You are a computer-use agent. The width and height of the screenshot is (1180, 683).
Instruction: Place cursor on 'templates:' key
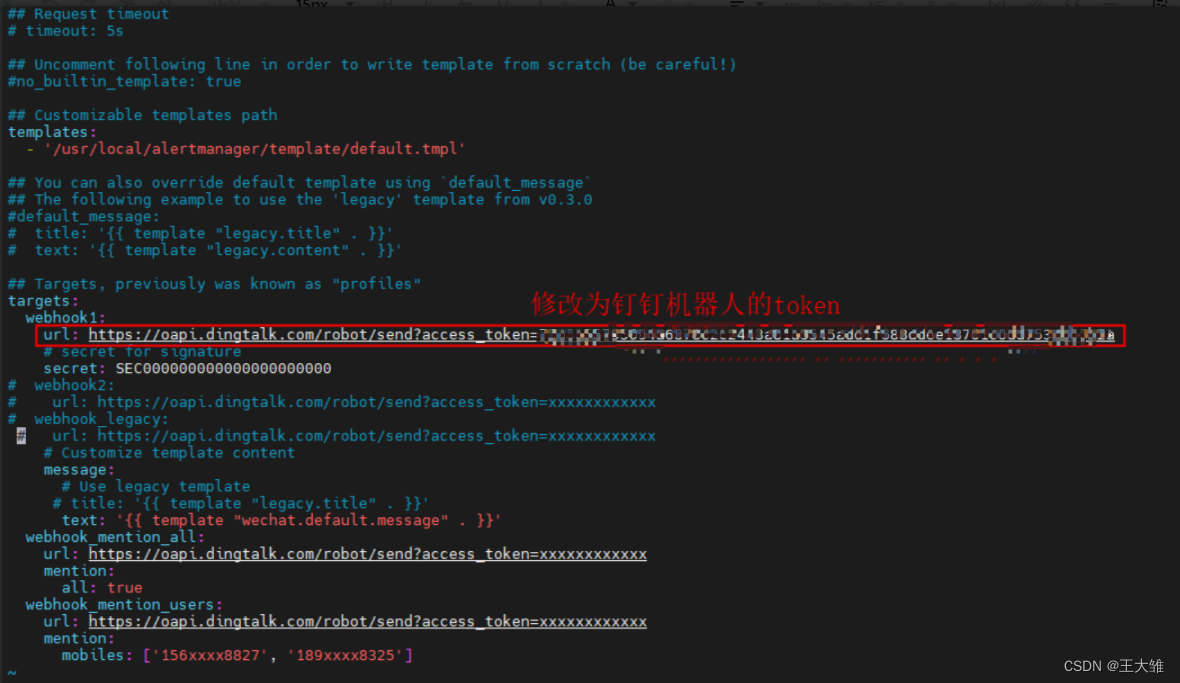tap(52, 132)
